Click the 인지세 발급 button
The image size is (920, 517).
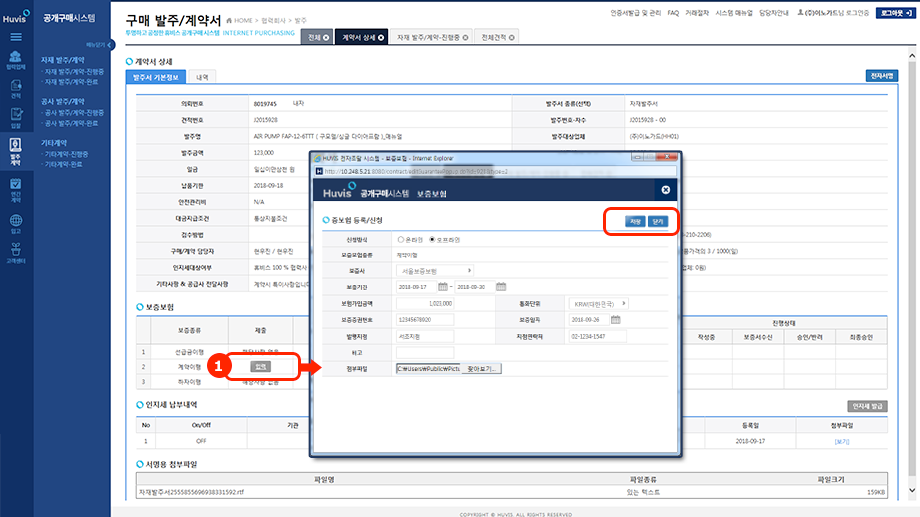[x=867, y=406]
